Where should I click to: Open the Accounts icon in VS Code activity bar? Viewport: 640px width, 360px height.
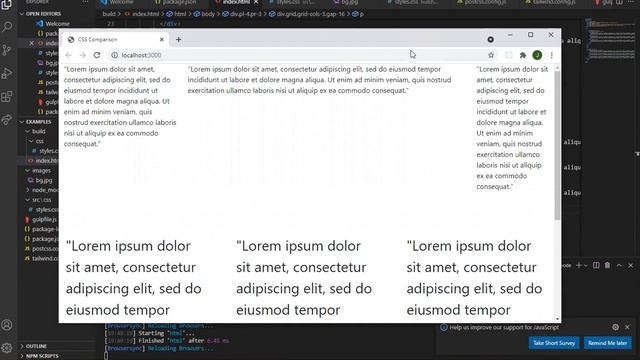[7, 325]
